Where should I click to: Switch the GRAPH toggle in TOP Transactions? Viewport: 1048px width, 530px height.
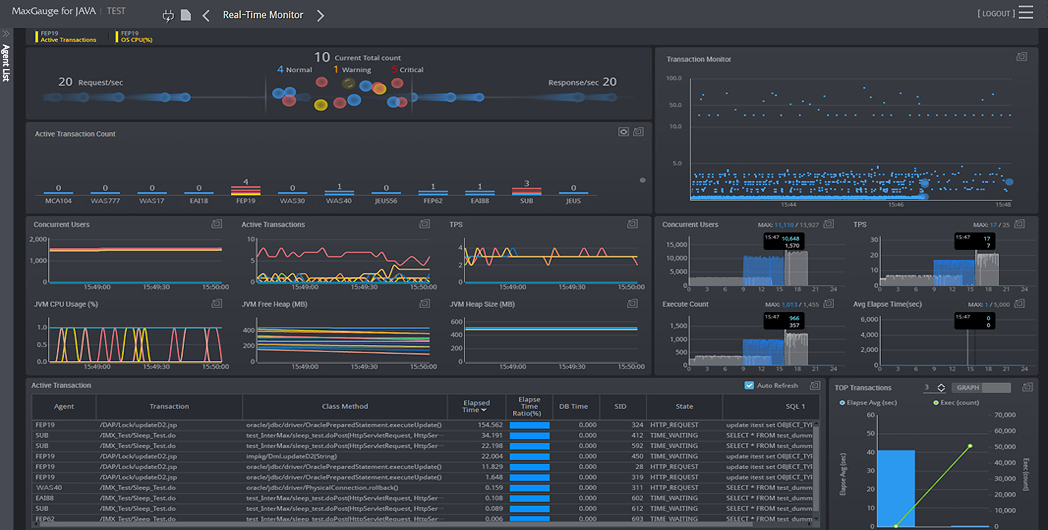(x=981, y=388)
